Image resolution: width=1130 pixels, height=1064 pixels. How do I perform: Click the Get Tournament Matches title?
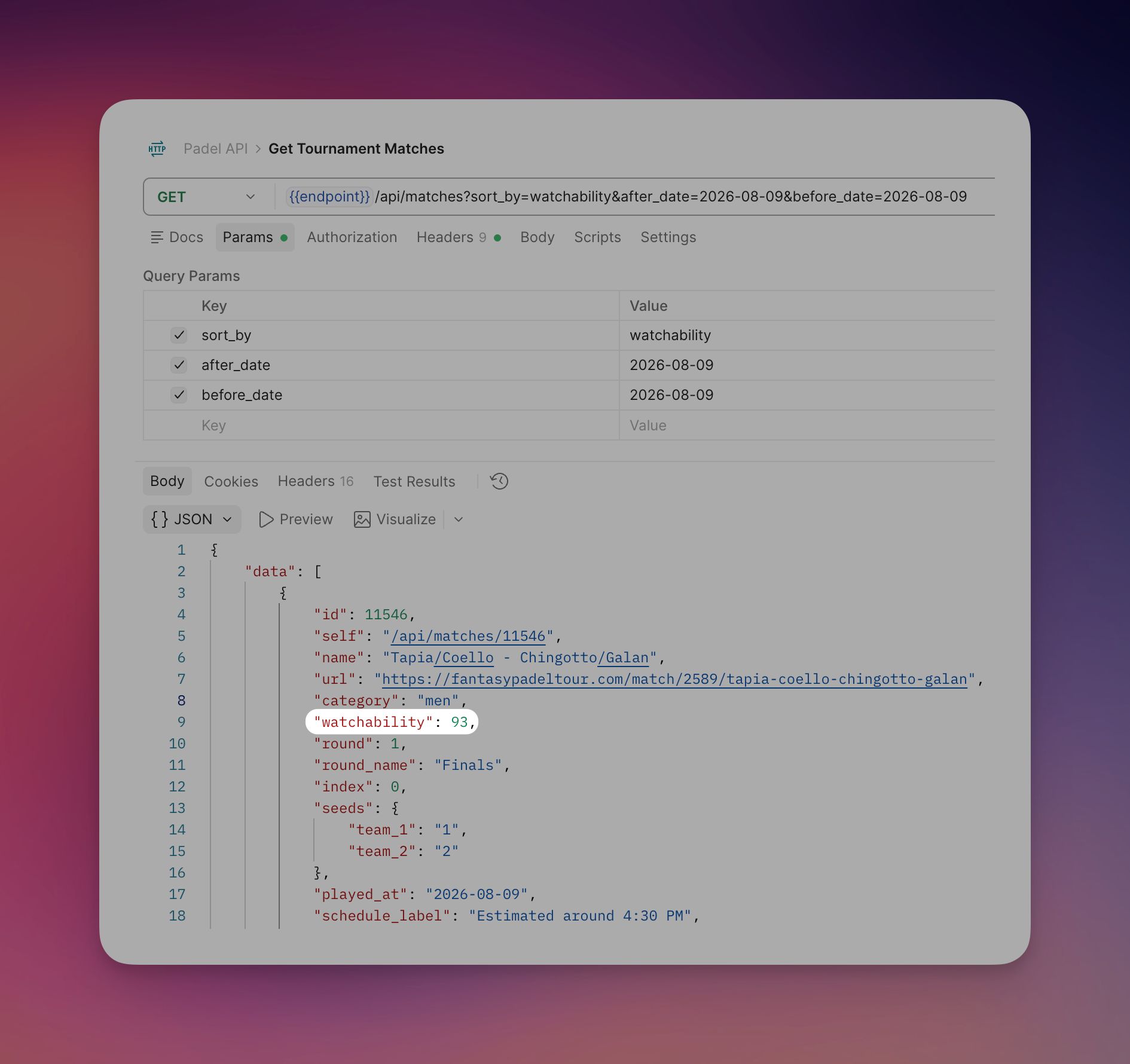click(x=356, y=149)
